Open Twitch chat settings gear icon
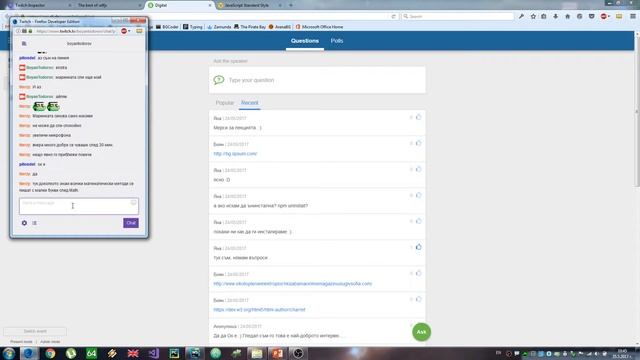This screenshot has height=360, width=640. 24,223
